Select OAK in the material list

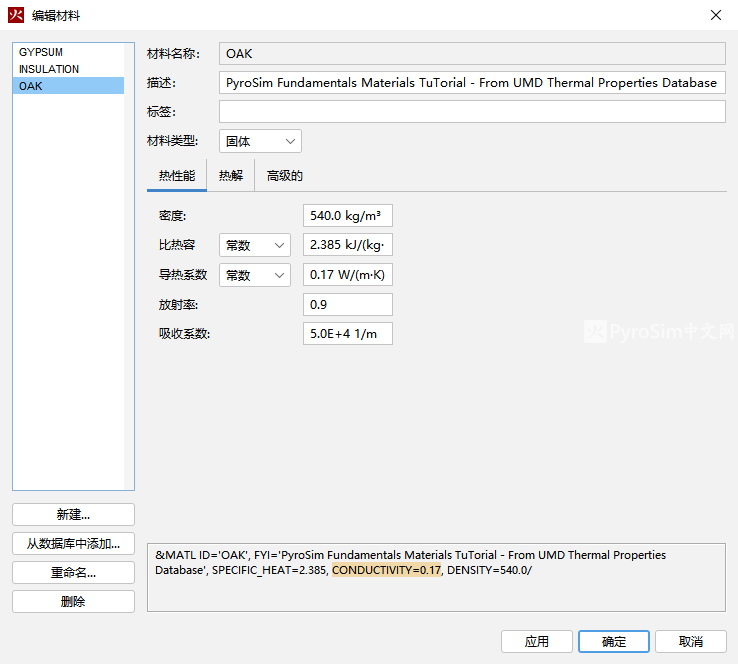(68, 86)
